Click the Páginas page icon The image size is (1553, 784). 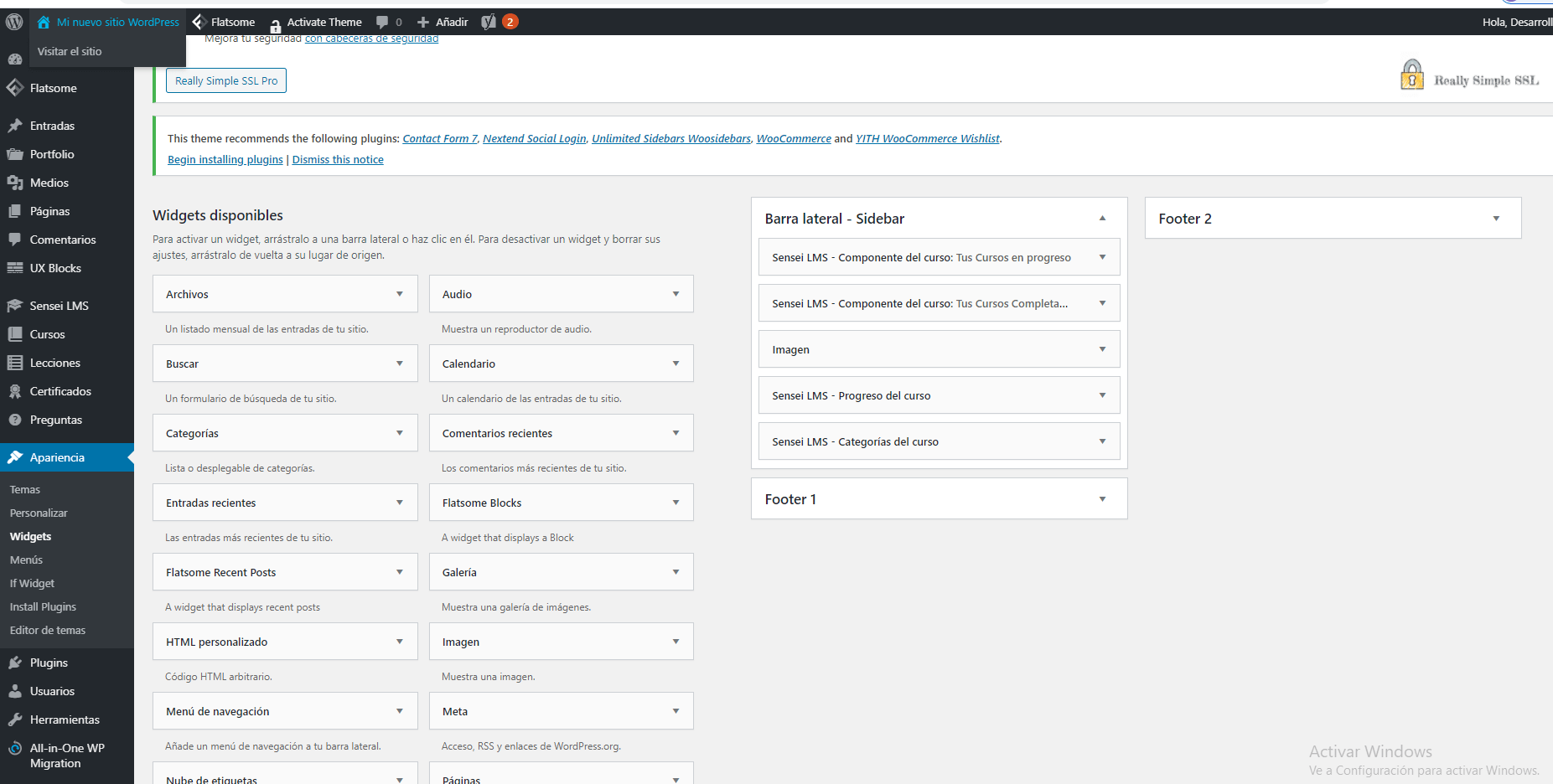coord(14,211)
